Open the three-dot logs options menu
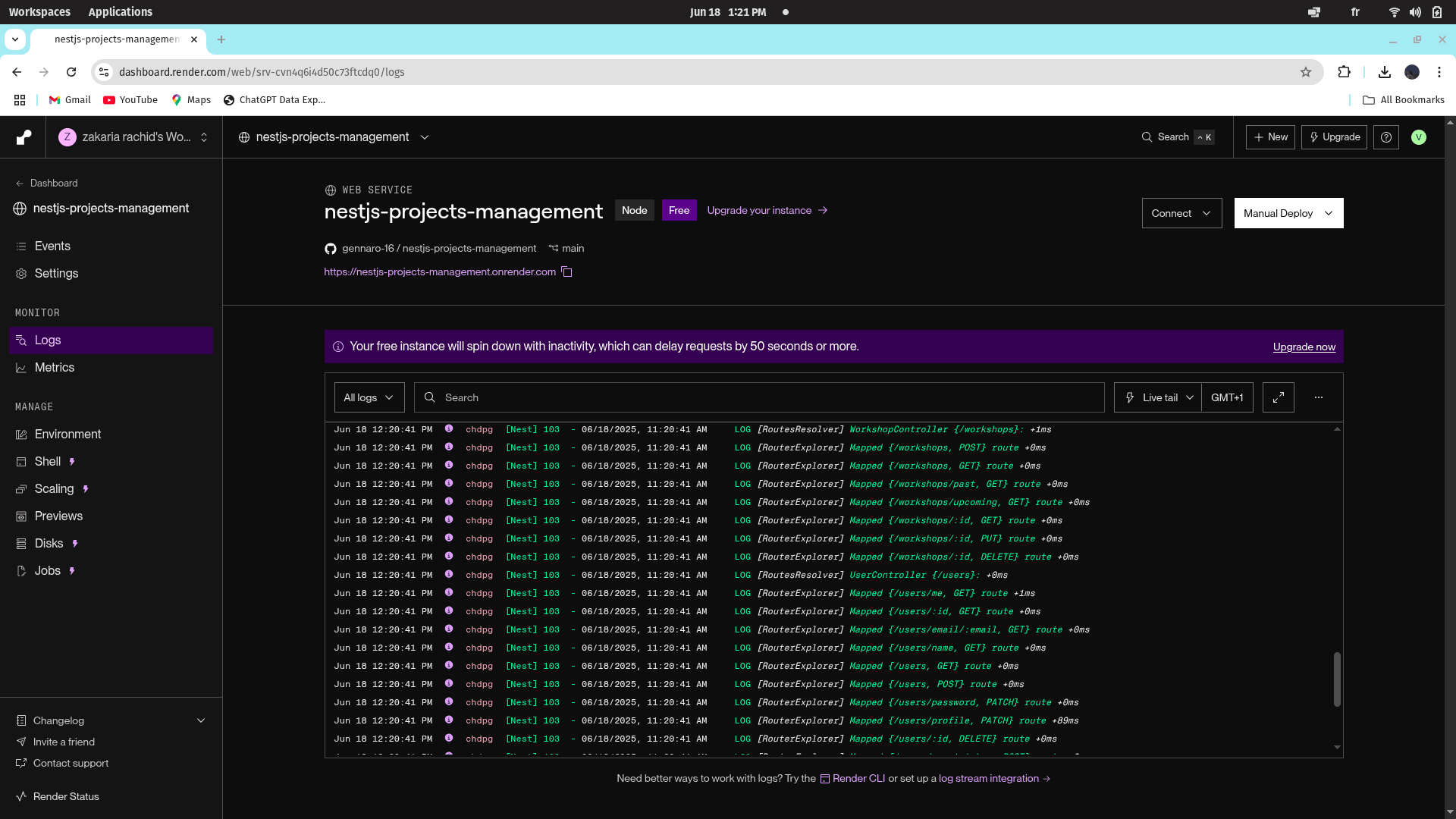Viewport: 1456px width, 819px height. click(1319, 397)
